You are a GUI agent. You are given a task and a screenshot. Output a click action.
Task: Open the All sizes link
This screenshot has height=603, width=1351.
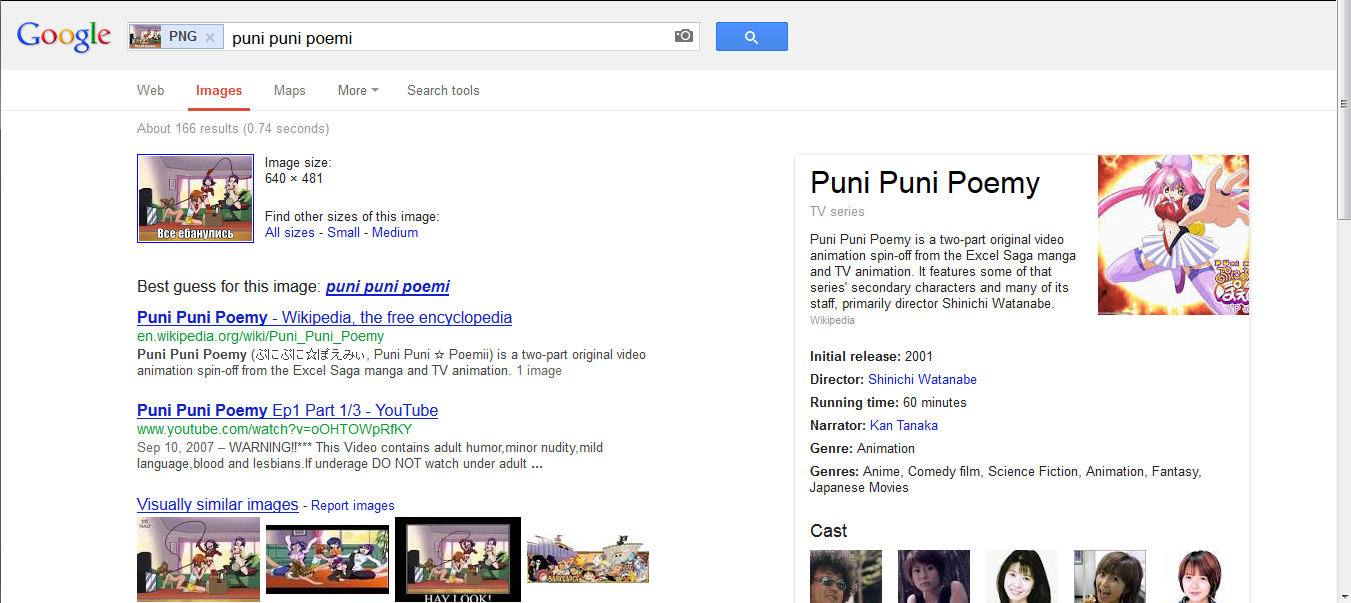(290, 232)
